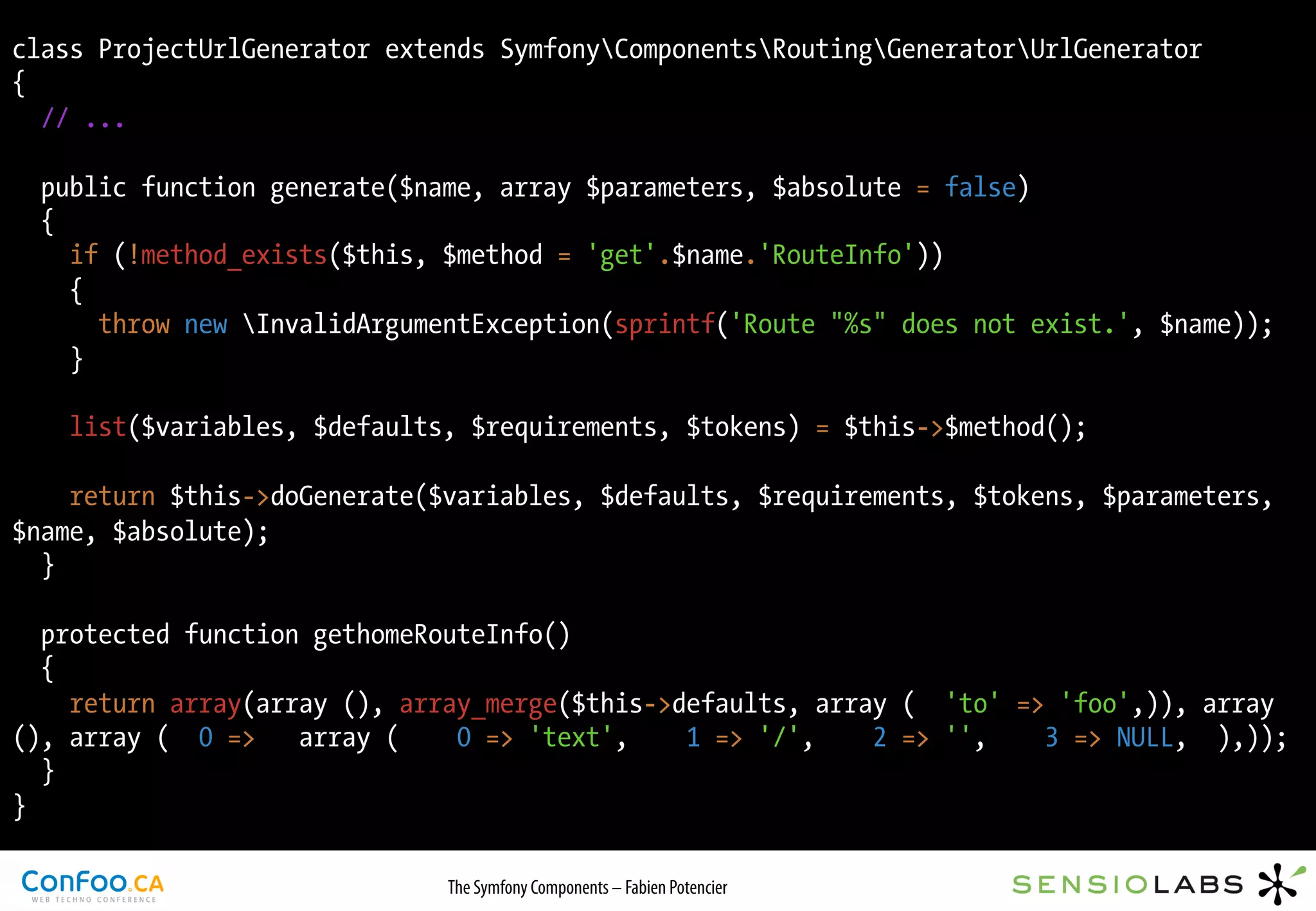Click the class name 'ProjectUrlGenerator'
This screenshot has width=1316, height=911.
(234, 49)
